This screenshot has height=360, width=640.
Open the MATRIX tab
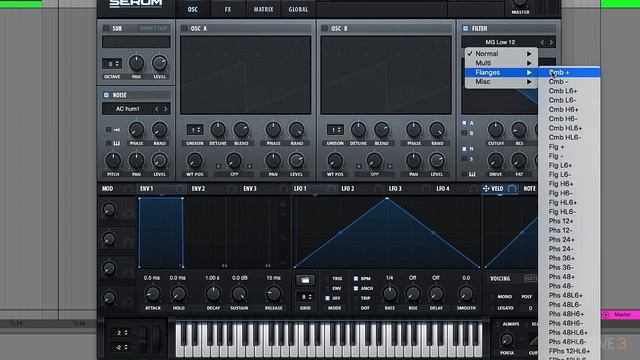(263, 9)
